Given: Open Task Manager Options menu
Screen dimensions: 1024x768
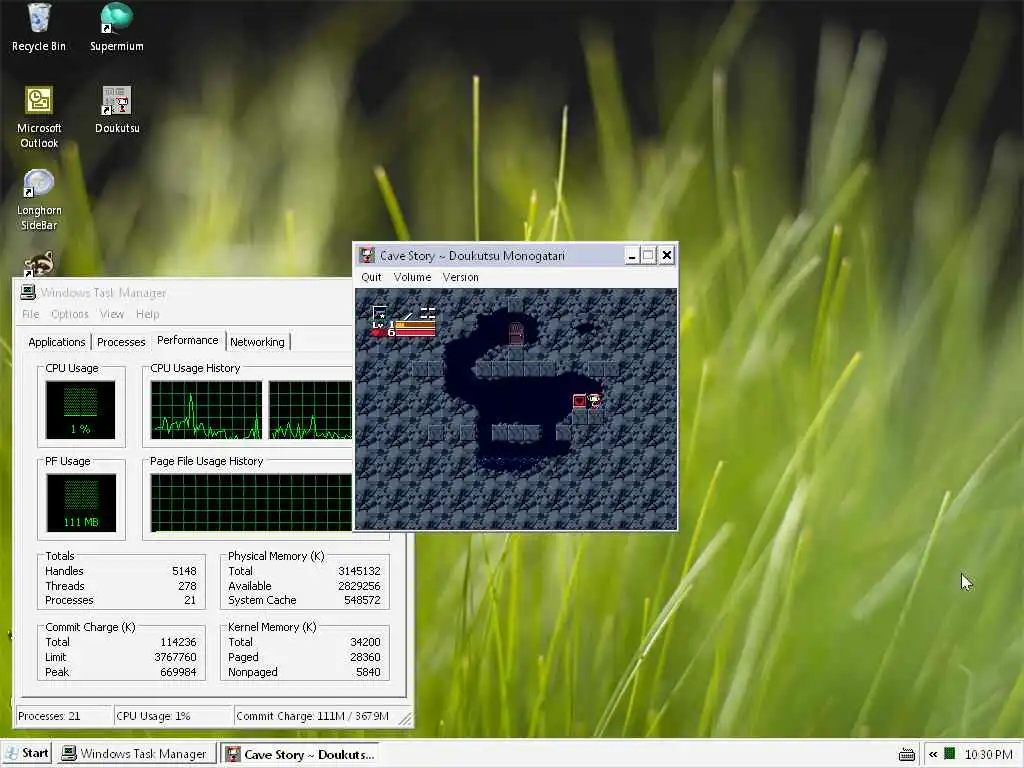Looking at the screenshot, I should pos(69,314).
